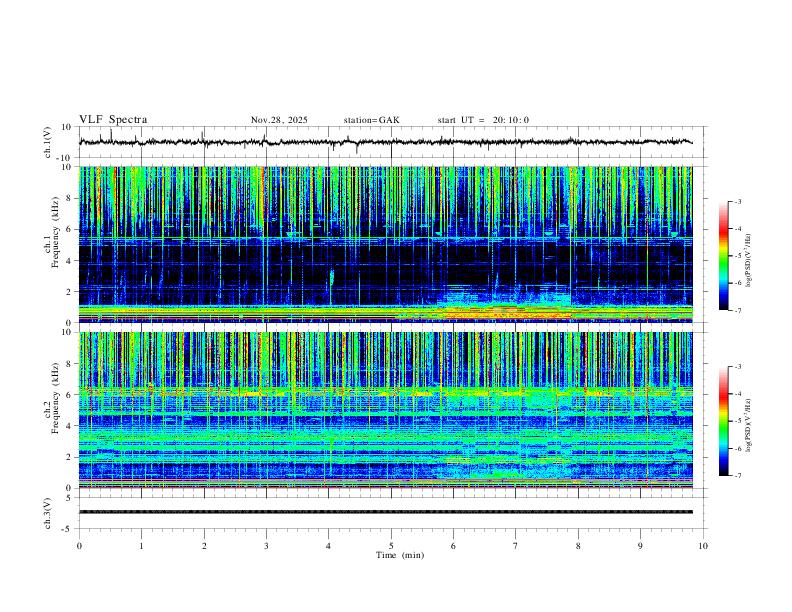Click the time axis tick label '7'

tap(516, 546)
